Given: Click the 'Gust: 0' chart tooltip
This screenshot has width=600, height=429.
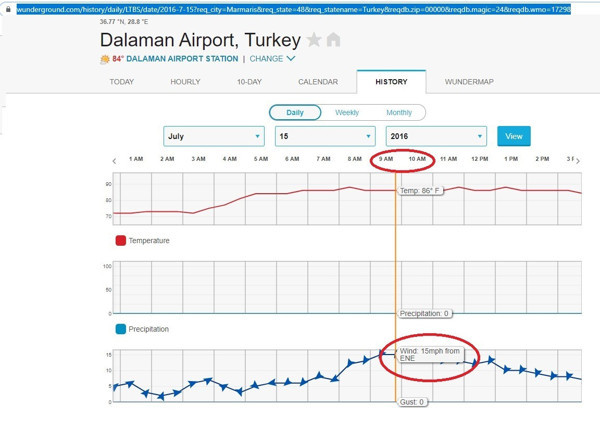Looking at the screenshot, I should click(x=412, y=402).
